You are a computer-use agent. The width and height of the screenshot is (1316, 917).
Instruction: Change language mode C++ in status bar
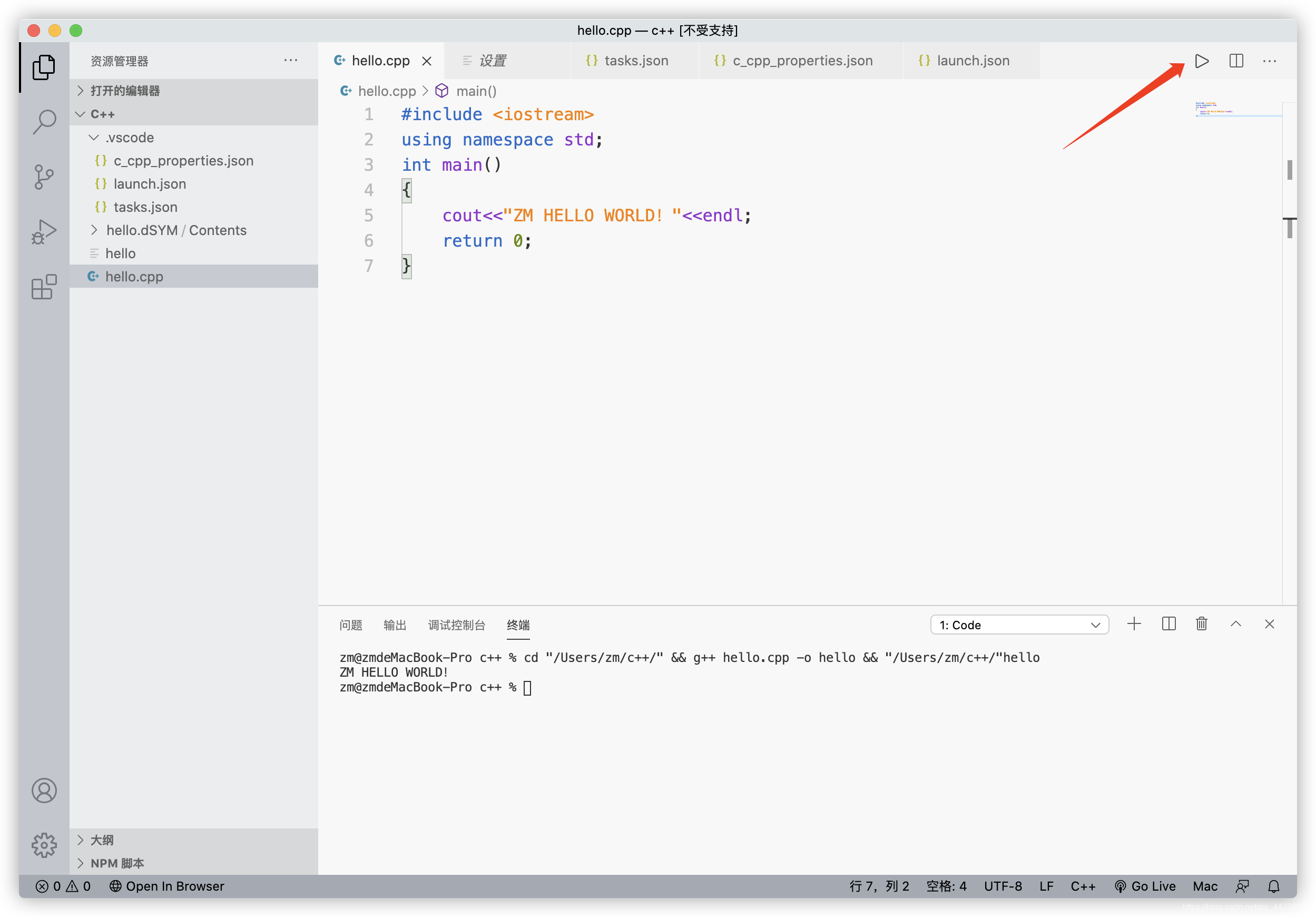[1083, 886]
